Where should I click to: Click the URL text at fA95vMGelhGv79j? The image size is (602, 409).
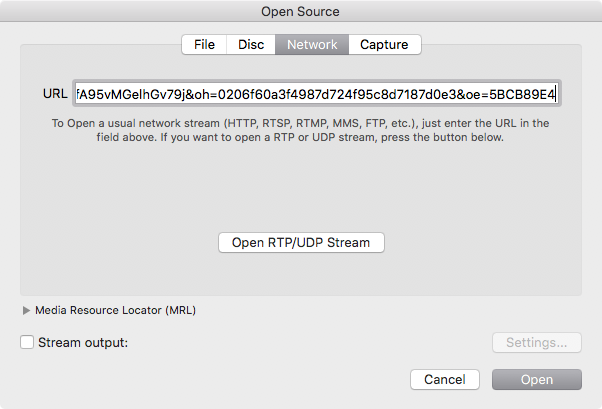pos(131,94)
